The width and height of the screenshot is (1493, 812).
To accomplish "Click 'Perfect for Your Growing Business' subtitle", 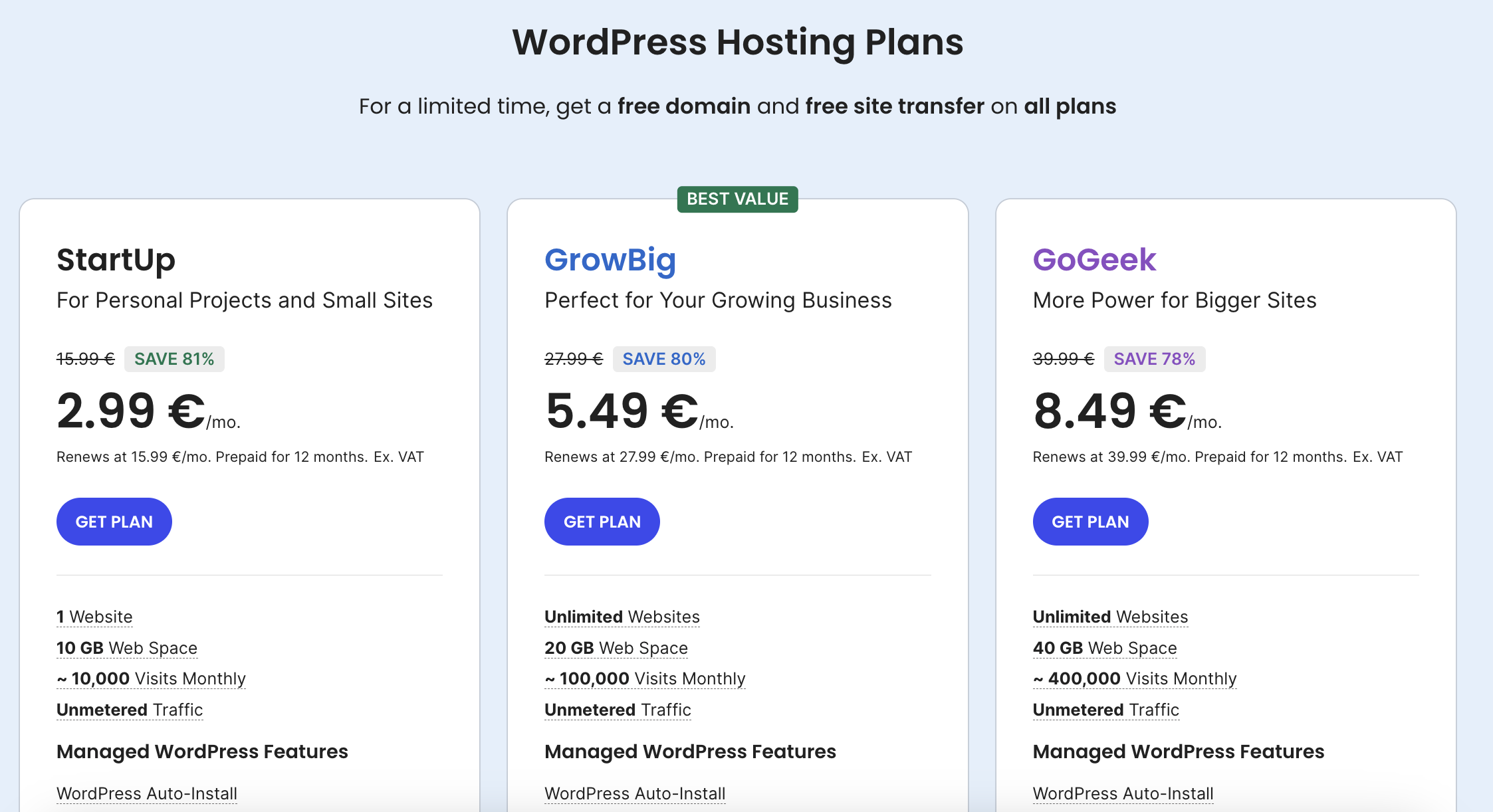I will (x=718, y=300).
